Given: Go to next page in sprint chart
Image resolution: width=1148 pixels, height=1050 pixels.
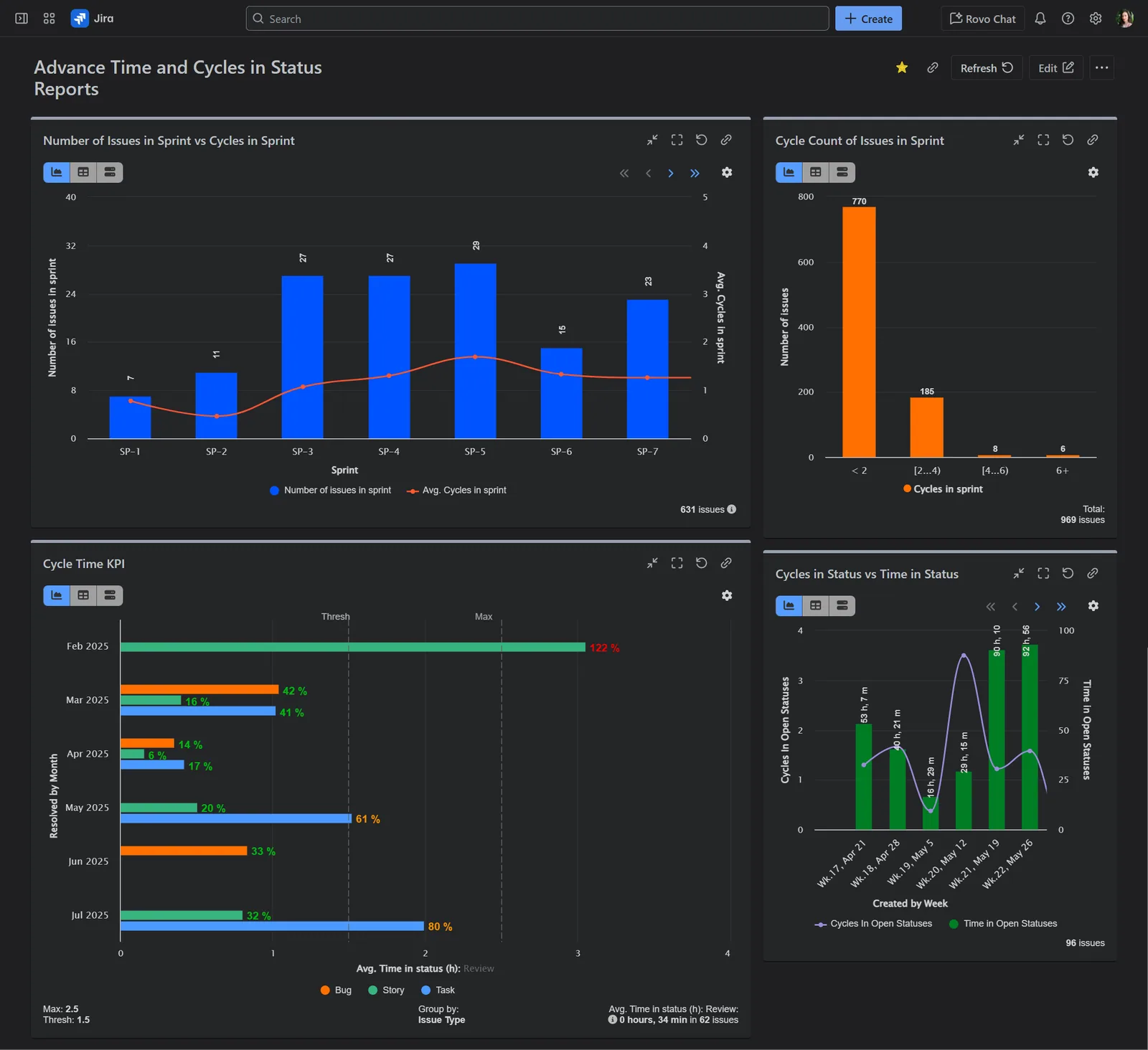Looking at the screenshot, I should pyautogui.click(x=671, y=173).
